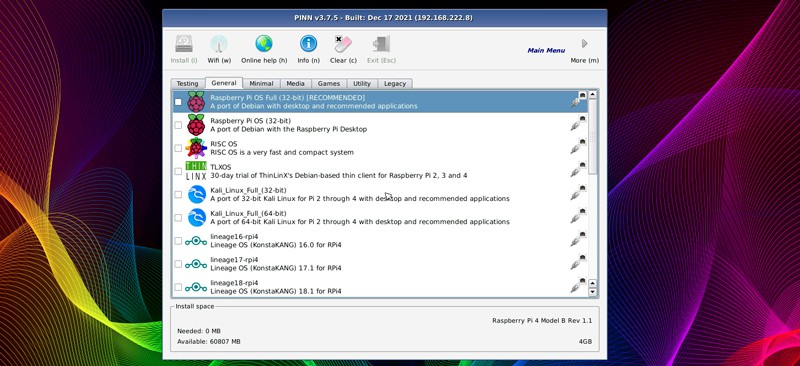Image resolution: width=800 pixels, height=366 pixels.
Task: Select '30-day trial of ThinLinX's Debian-based thin client' description
Action: tap(338, 176)
